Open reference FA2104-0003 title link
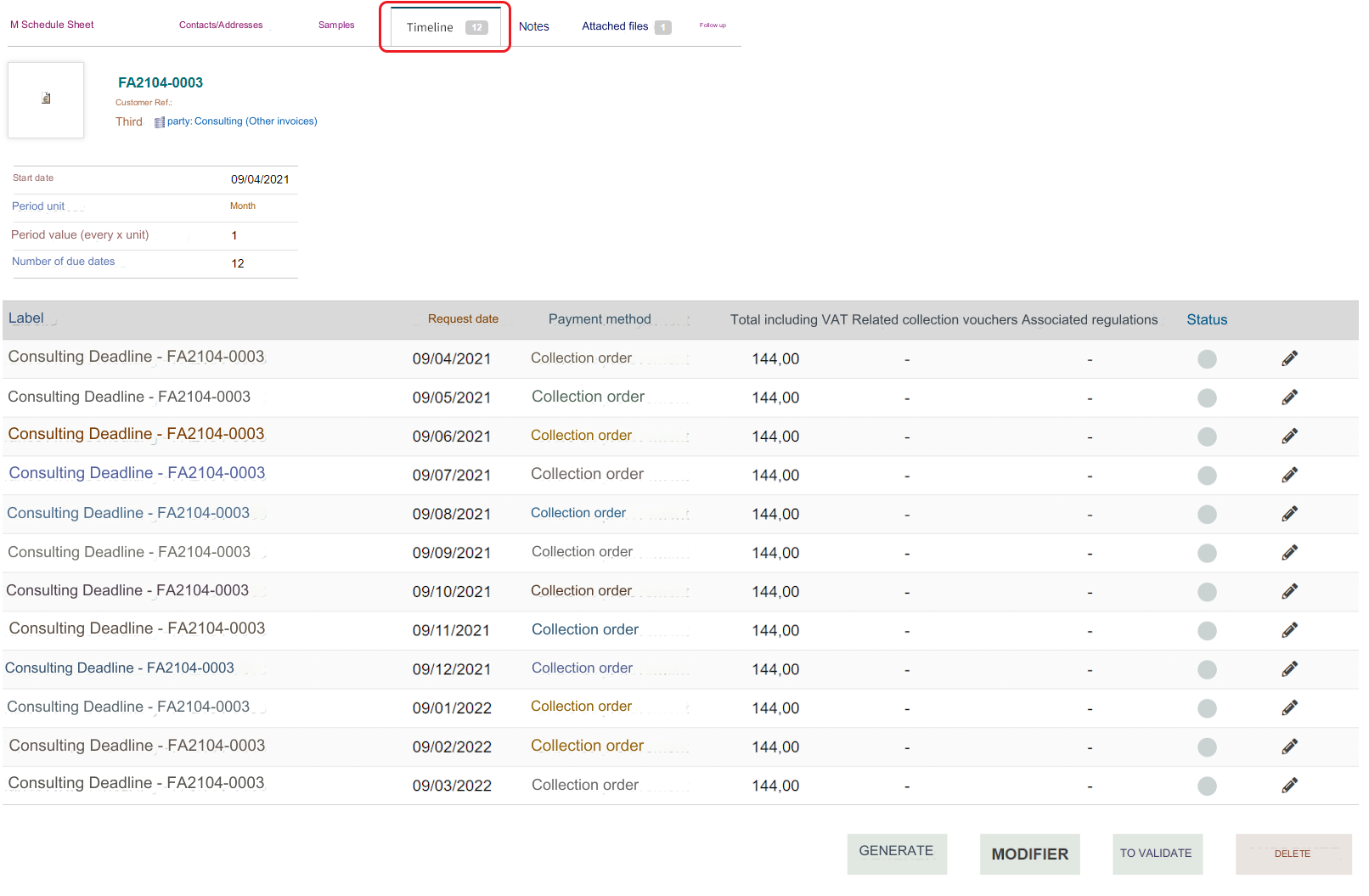The width and height of the screenshot is (1369, 896). point(161,82)
